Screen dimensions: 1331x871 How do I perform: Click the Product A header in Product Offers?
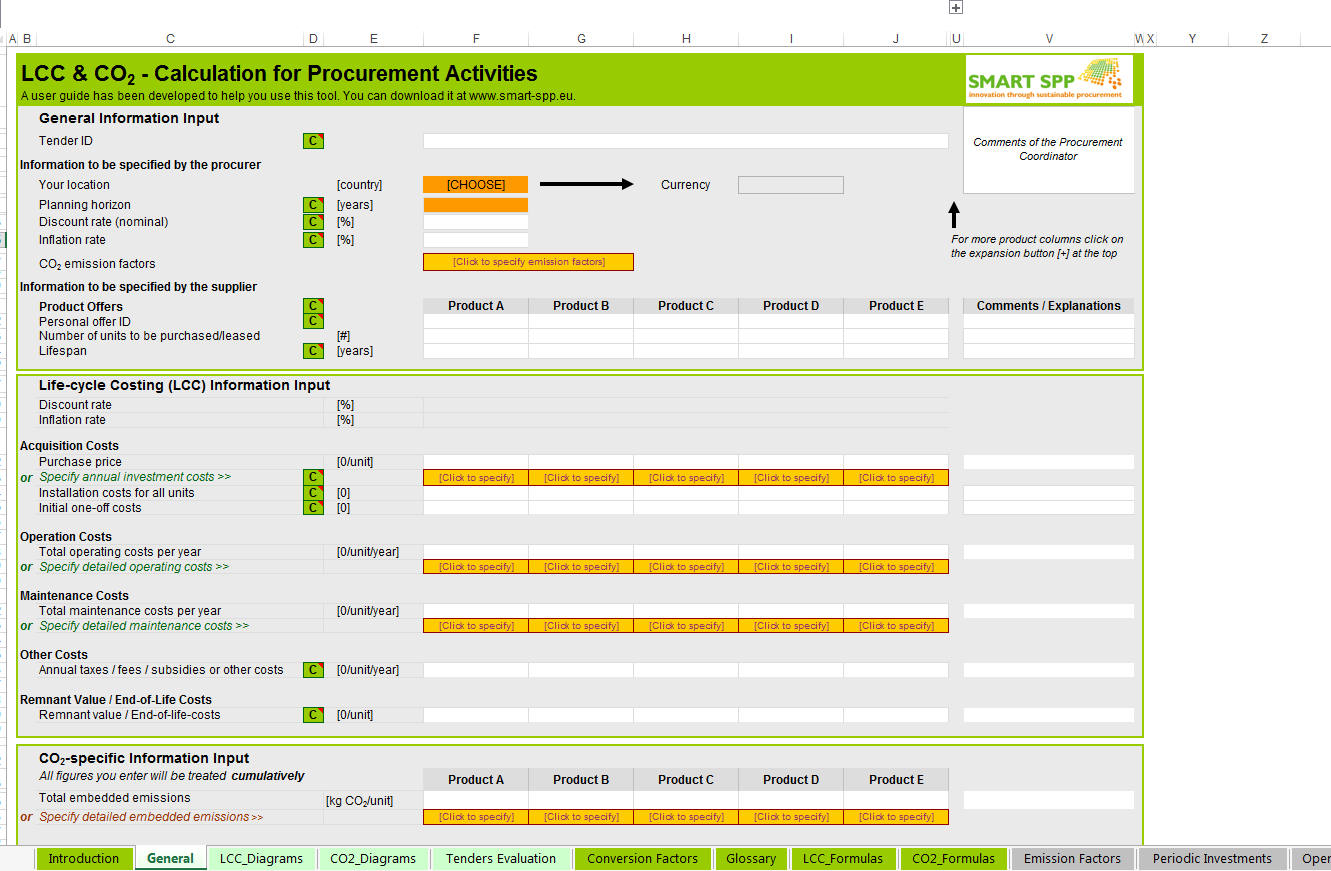[476, 306]
